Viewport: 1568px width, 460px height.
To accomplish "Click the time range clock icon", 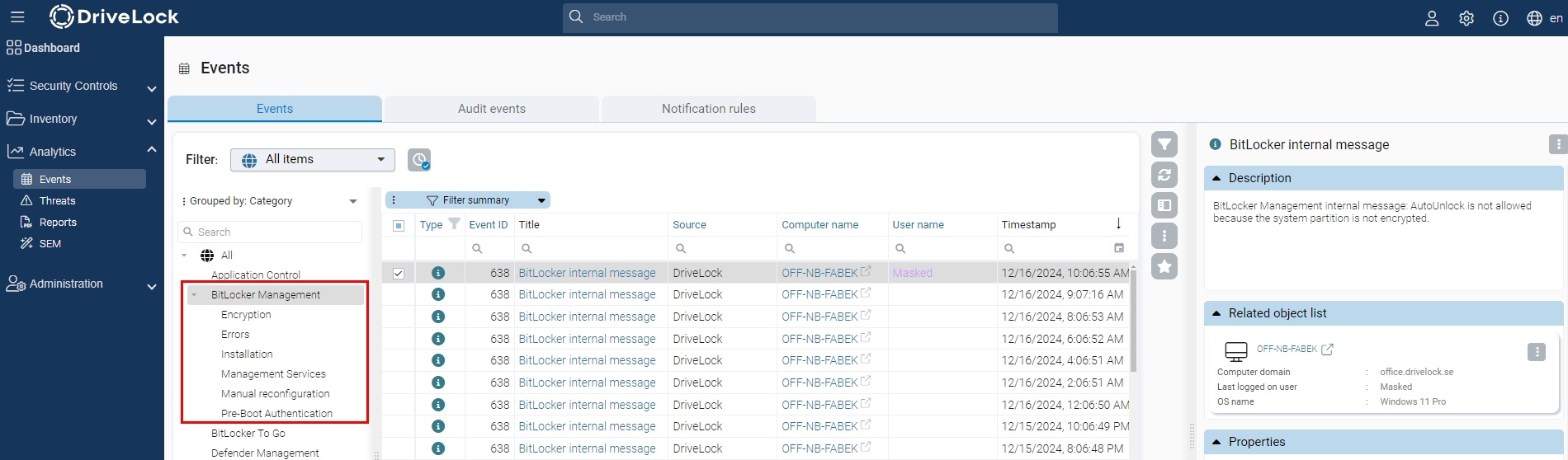I will pyautogui.click(x=419, y=159).
